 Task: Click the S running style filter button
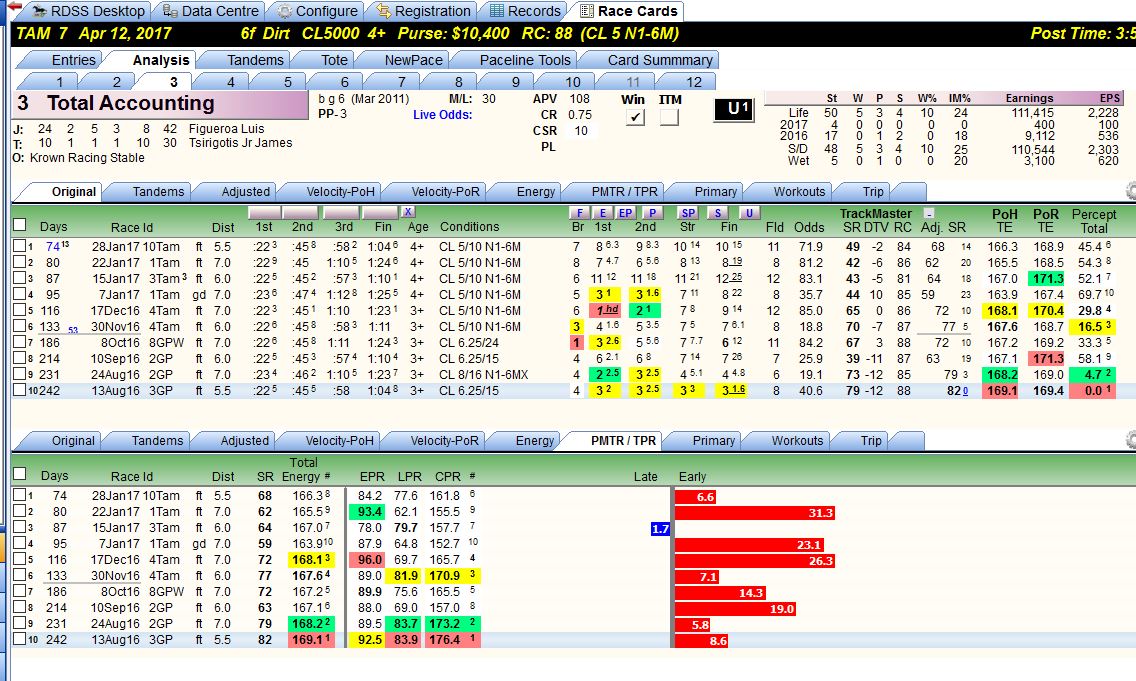(717, 212)
